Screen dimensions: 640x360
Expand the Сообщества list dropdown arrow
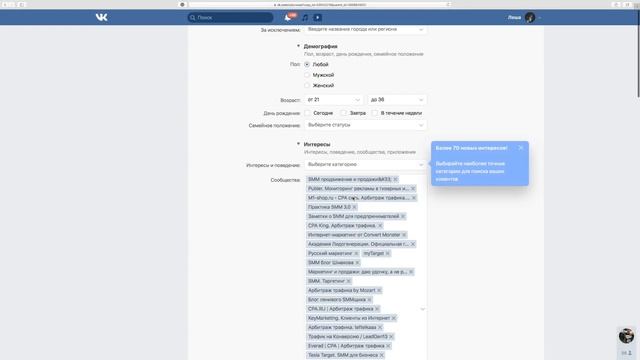coord(422,309)
